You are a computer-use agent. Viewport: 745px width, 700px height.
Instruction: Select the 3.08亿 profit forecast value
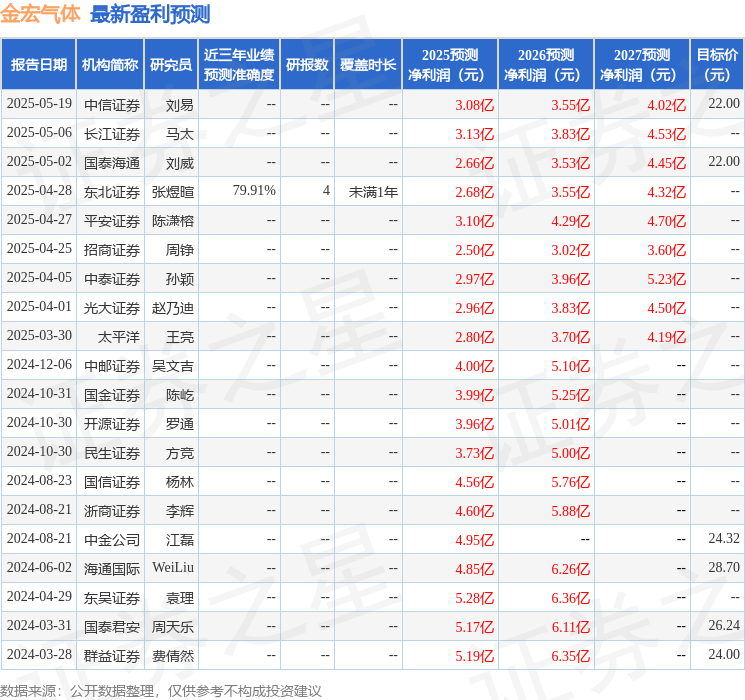pos(475,105)
